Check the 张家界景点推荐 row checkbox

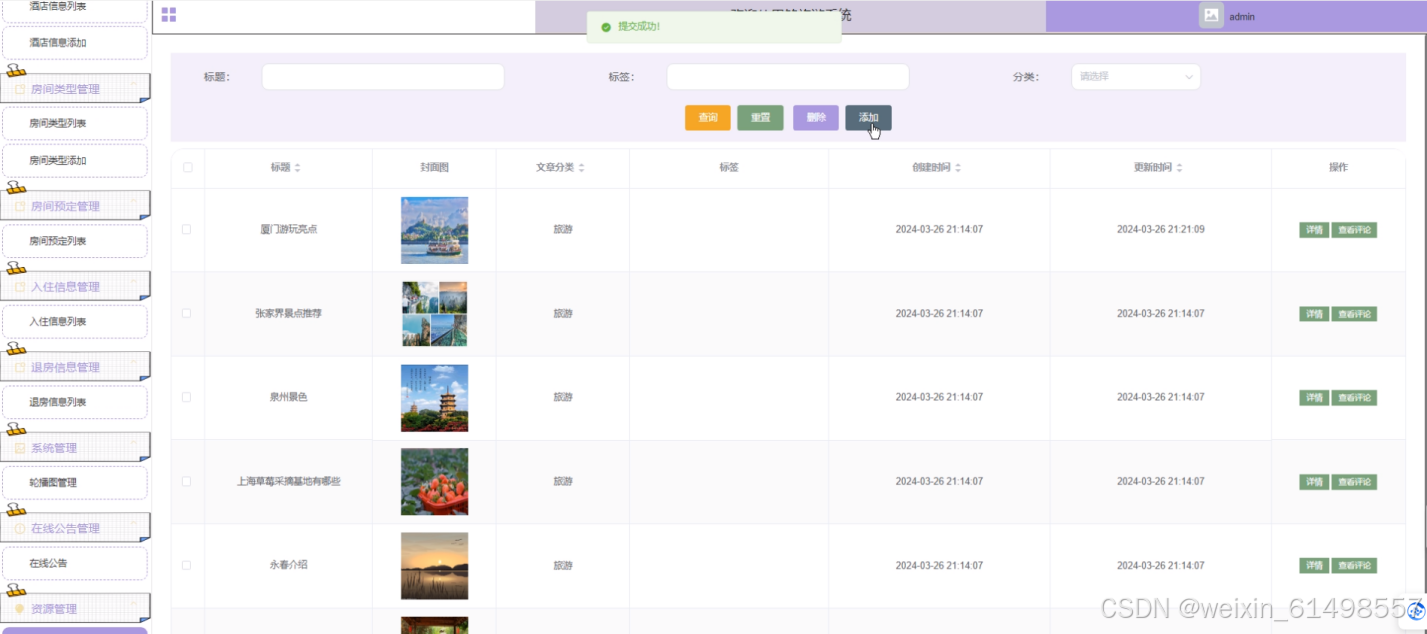pyautogui.click(x=187, y=313)
